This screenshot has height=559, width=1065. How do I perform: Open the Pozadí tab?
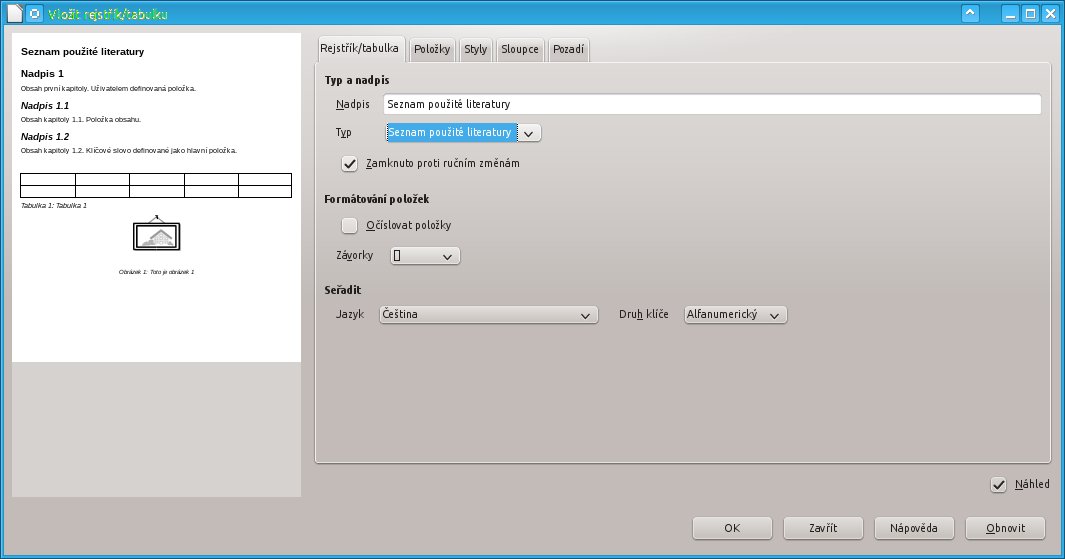click(569, 49)
